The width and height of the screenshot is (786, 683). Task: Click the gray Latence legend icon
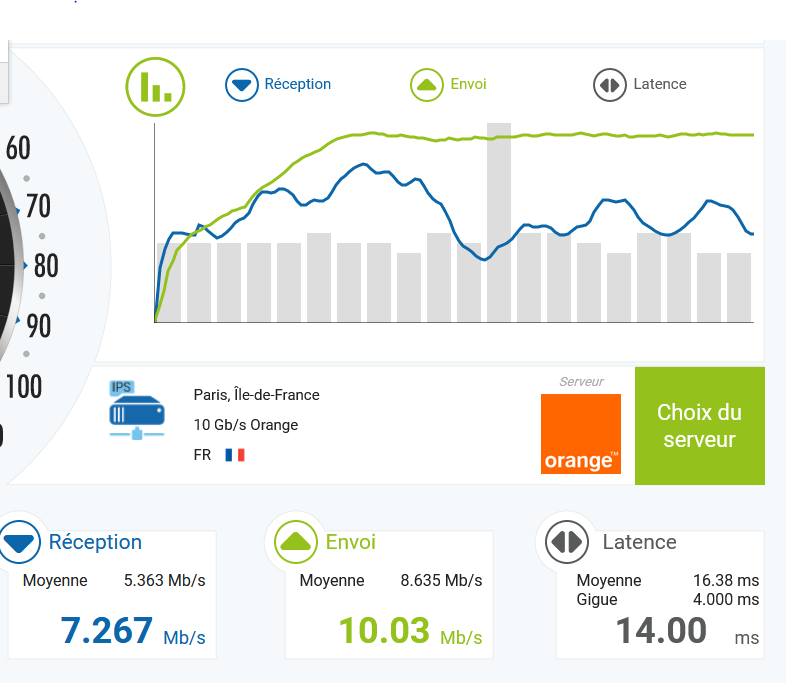(x=609, y=85)
